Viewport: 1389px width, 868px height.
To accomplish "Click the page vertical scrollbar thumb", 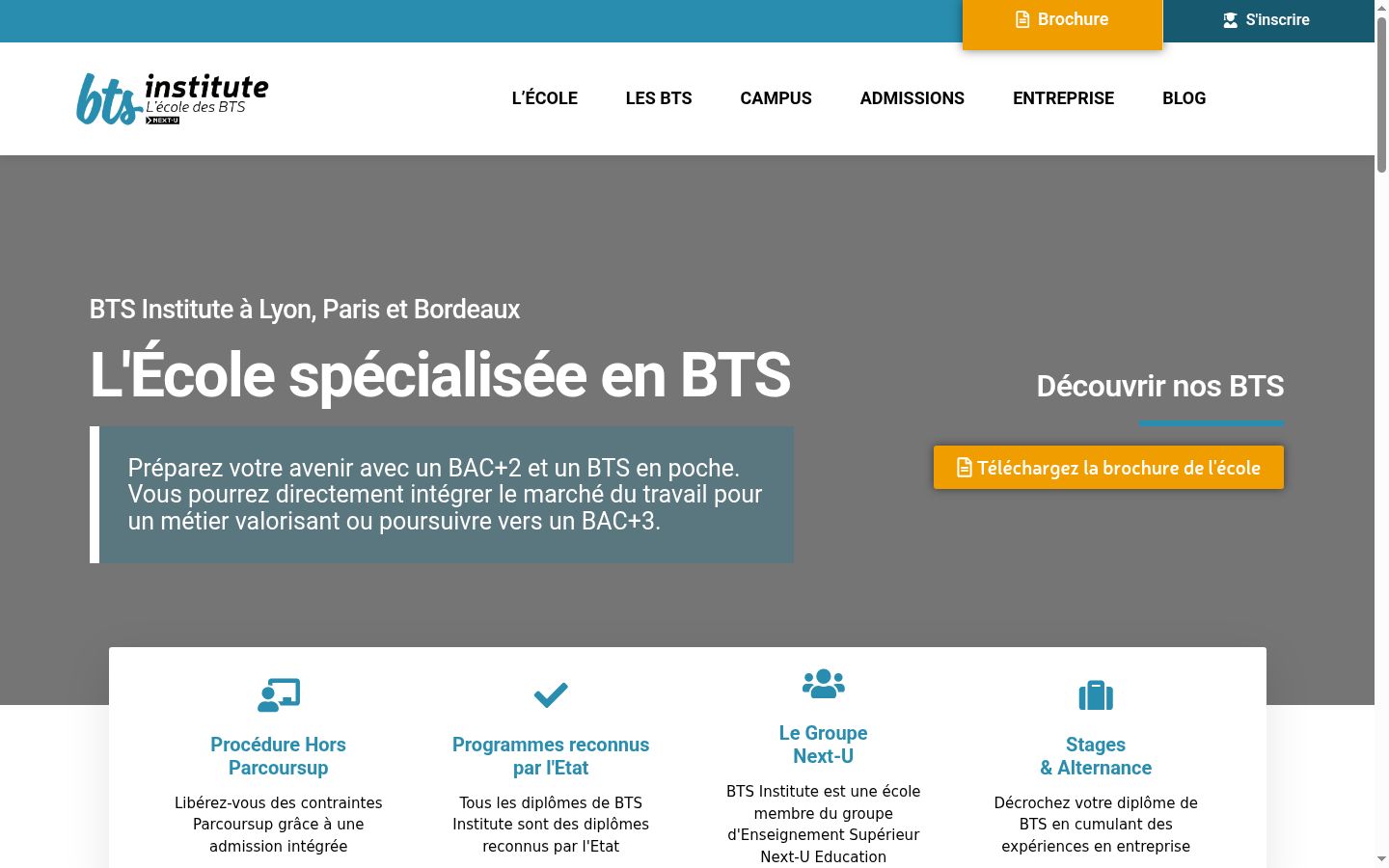I will 1381,95.
